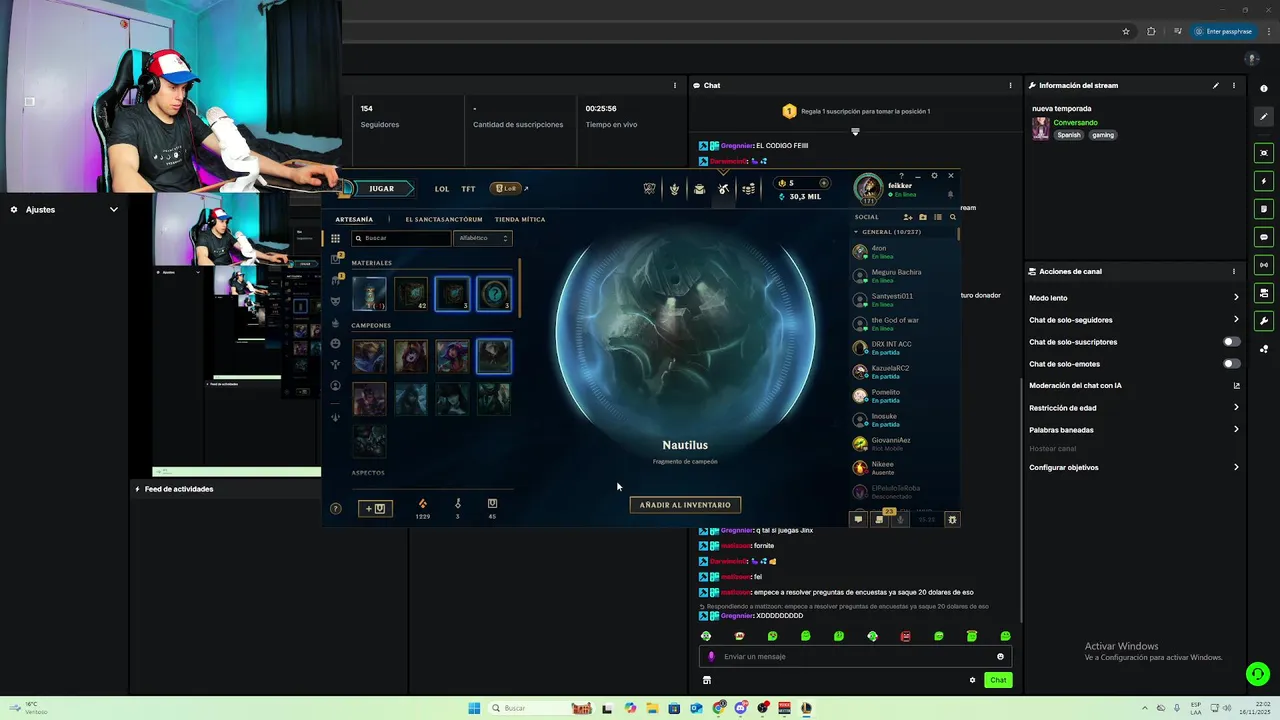1280x720 pixels.
Task: Show hidden icons in system tray
Action: [1144, 708]
